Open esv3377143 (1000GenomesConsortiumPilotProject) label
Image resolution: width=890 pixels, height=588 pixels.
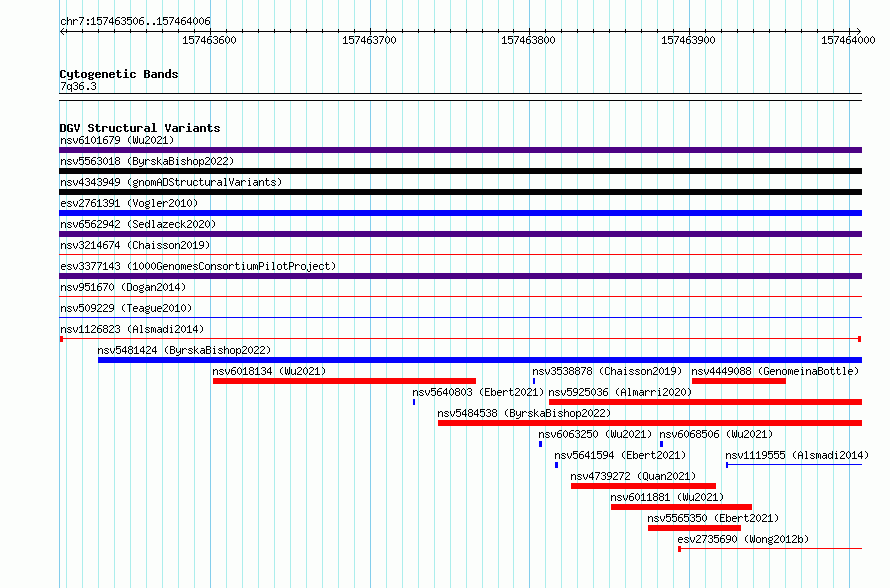(198, 266)
